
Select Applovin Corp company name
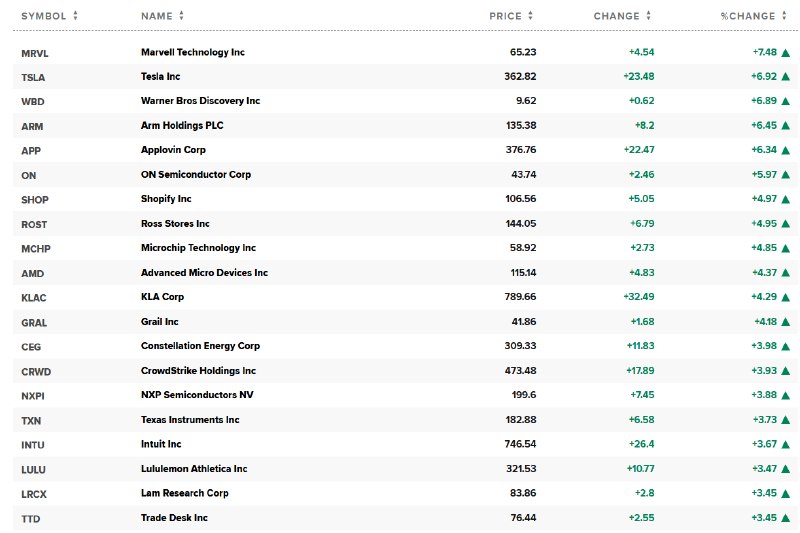click(x=173, y=150)
